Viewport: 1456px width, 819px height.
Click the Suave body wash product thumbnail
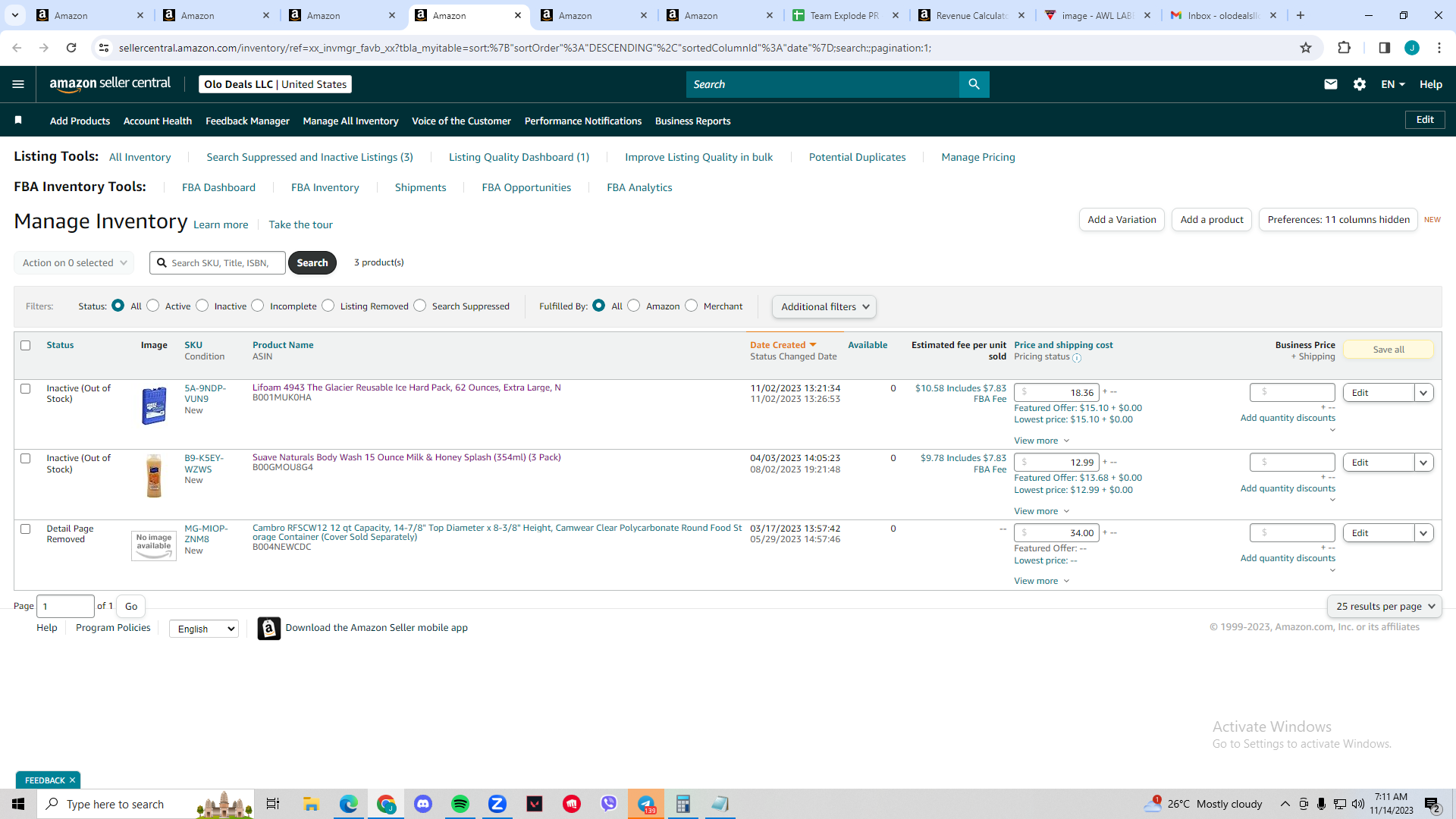point(154,475)
